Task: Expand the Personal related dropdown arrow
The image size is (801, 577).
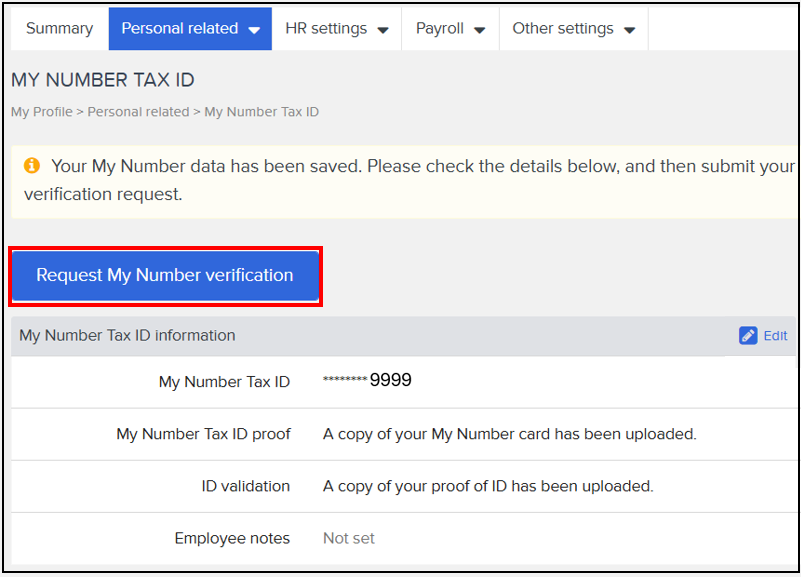Action: [254, 31]
